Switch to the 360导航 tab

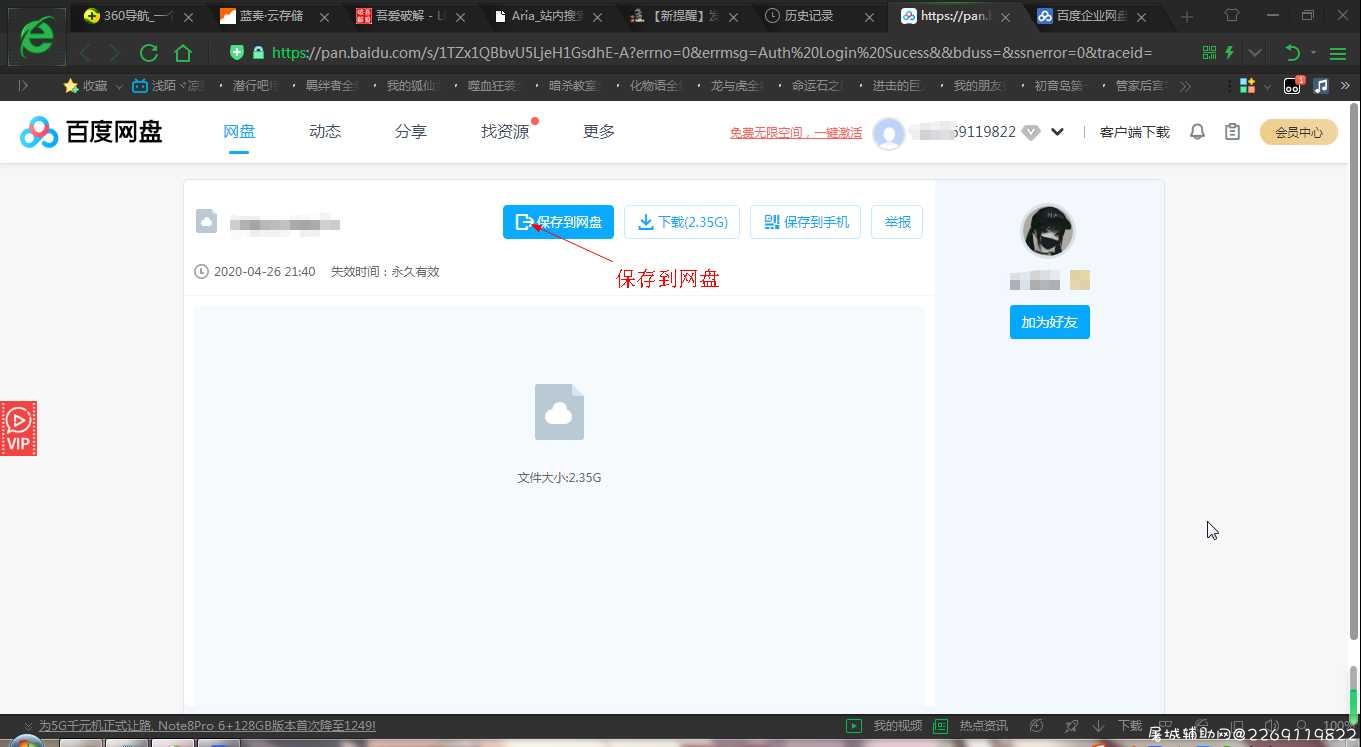click(138, 16)
